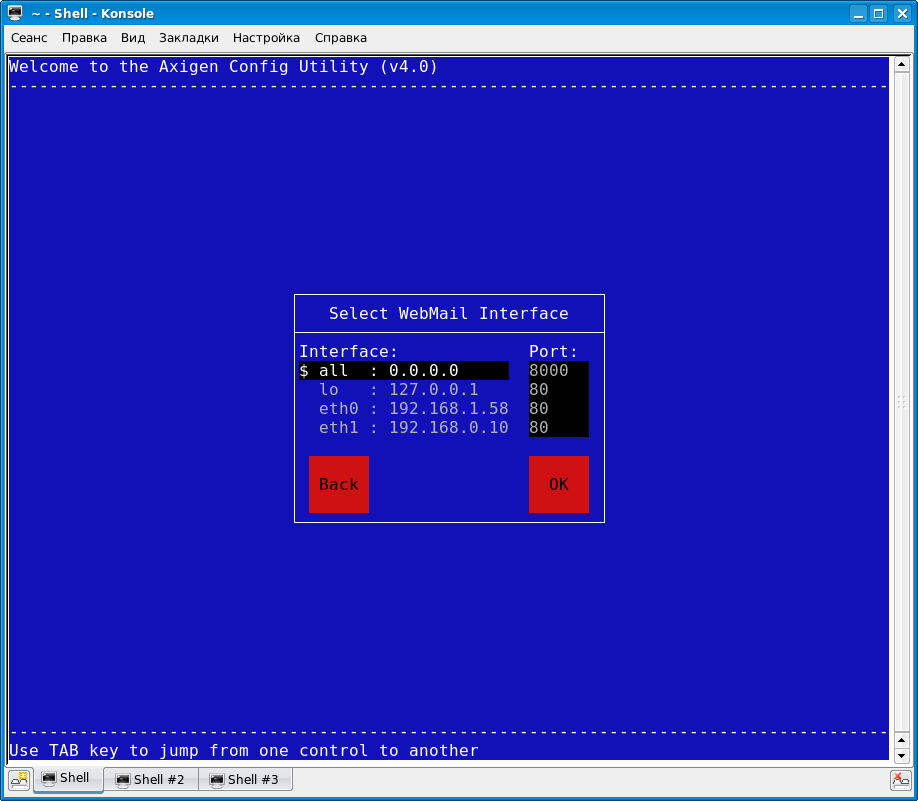Switch to the Shell #3 tab
This screenshot has height=801, width=918.
click(x=245, y=780)
